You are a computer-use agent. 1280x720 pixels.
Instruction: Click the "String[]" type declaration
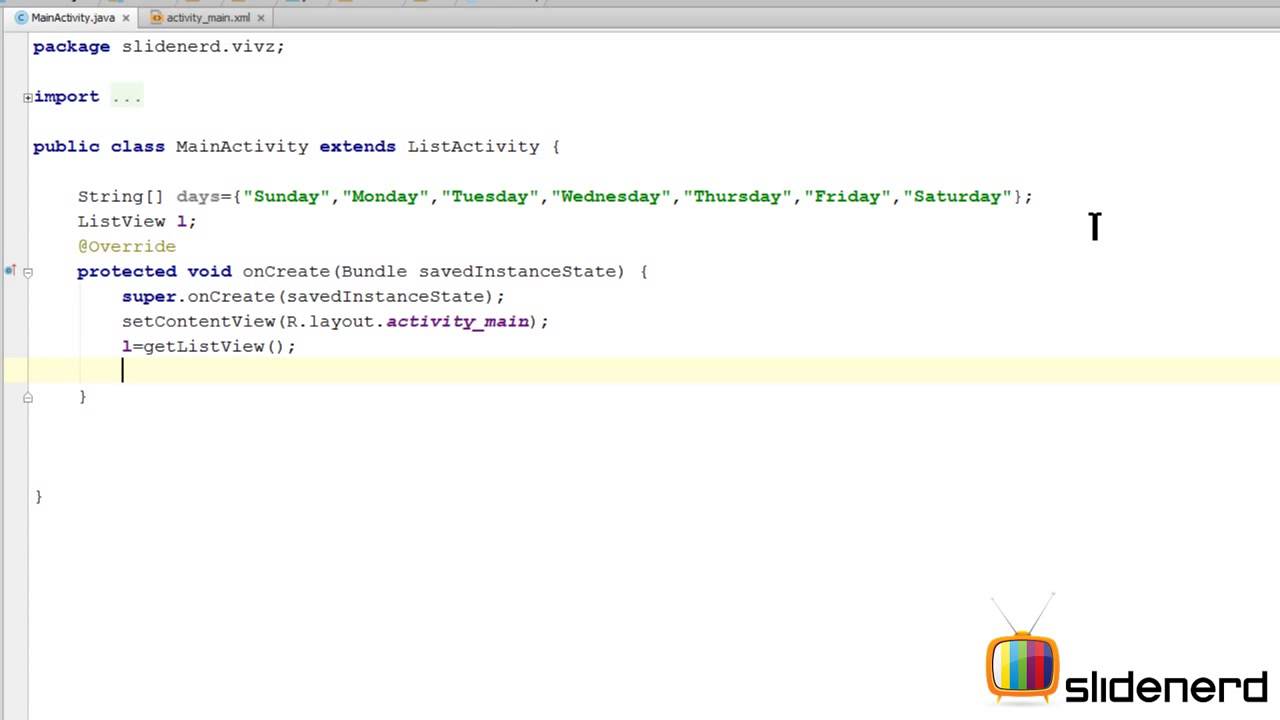pos(121,197)
